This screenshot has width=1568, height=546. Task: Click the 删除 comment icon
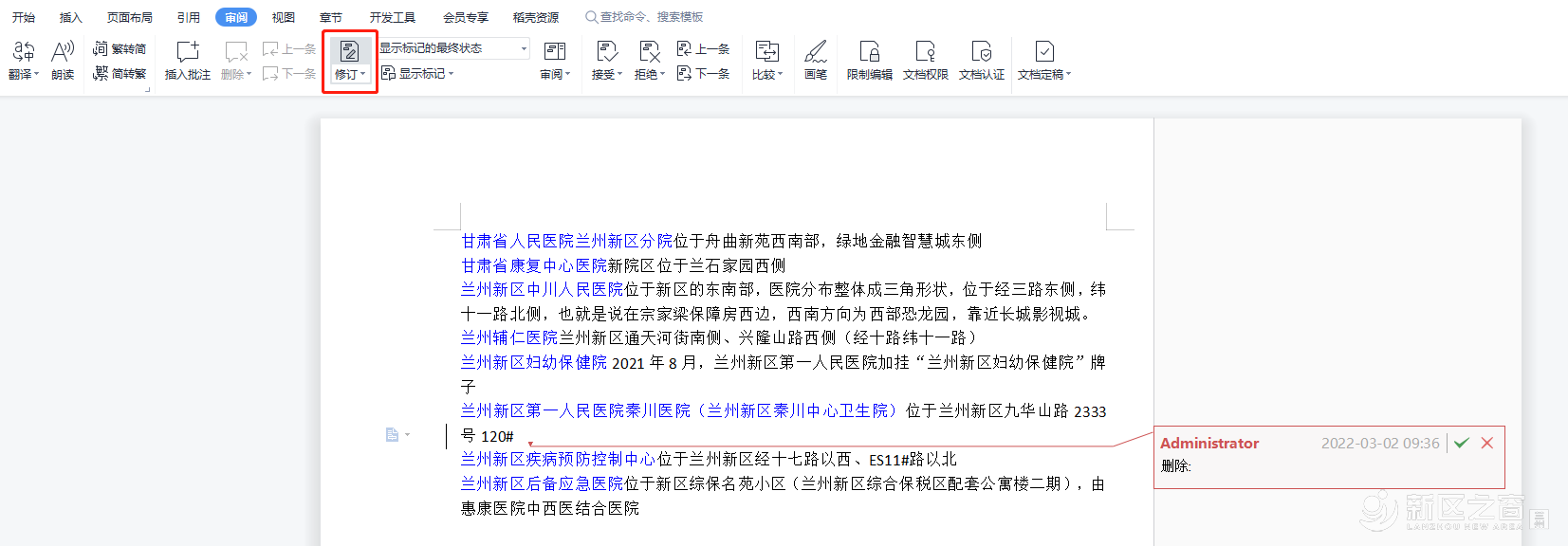click(235, 51)
